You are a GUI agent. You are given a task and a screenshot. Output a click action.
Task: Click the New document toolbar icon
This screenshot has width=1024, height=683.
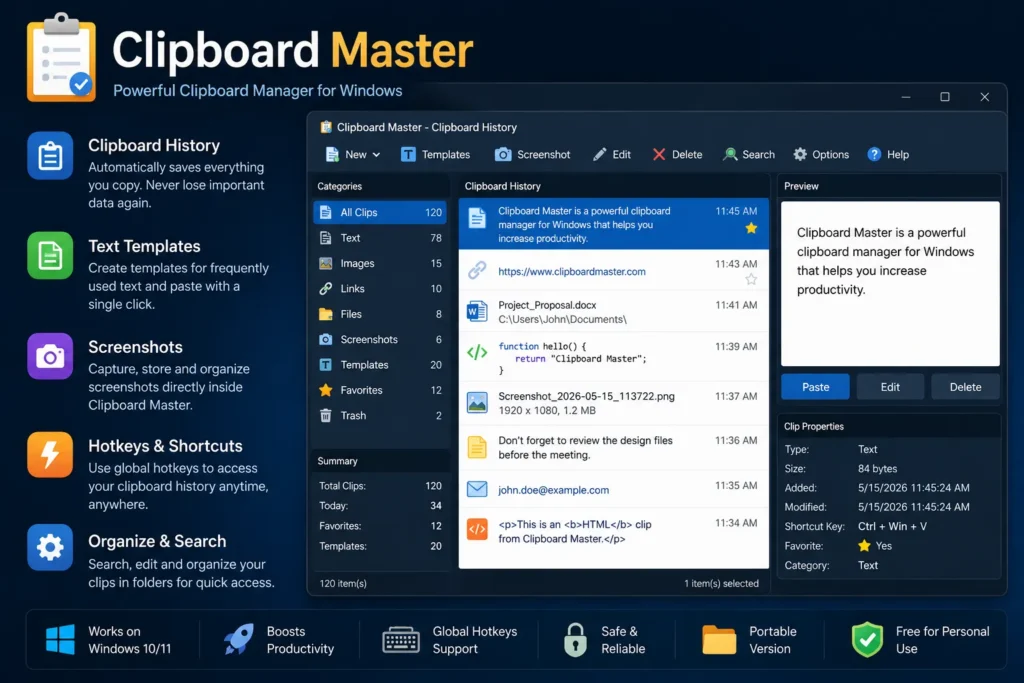pos(332,155)
